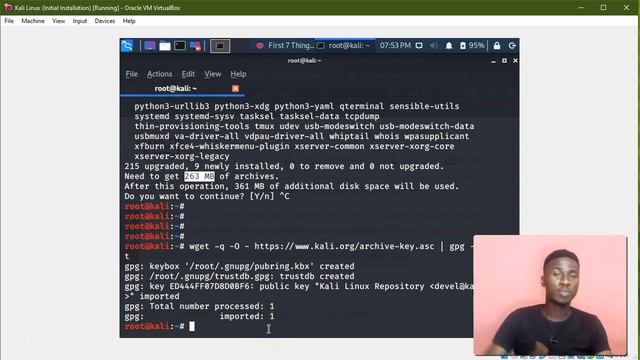Open VirtualBox Devices menu
This screenshot has width=640, height=360.
(x=104, y=21)
